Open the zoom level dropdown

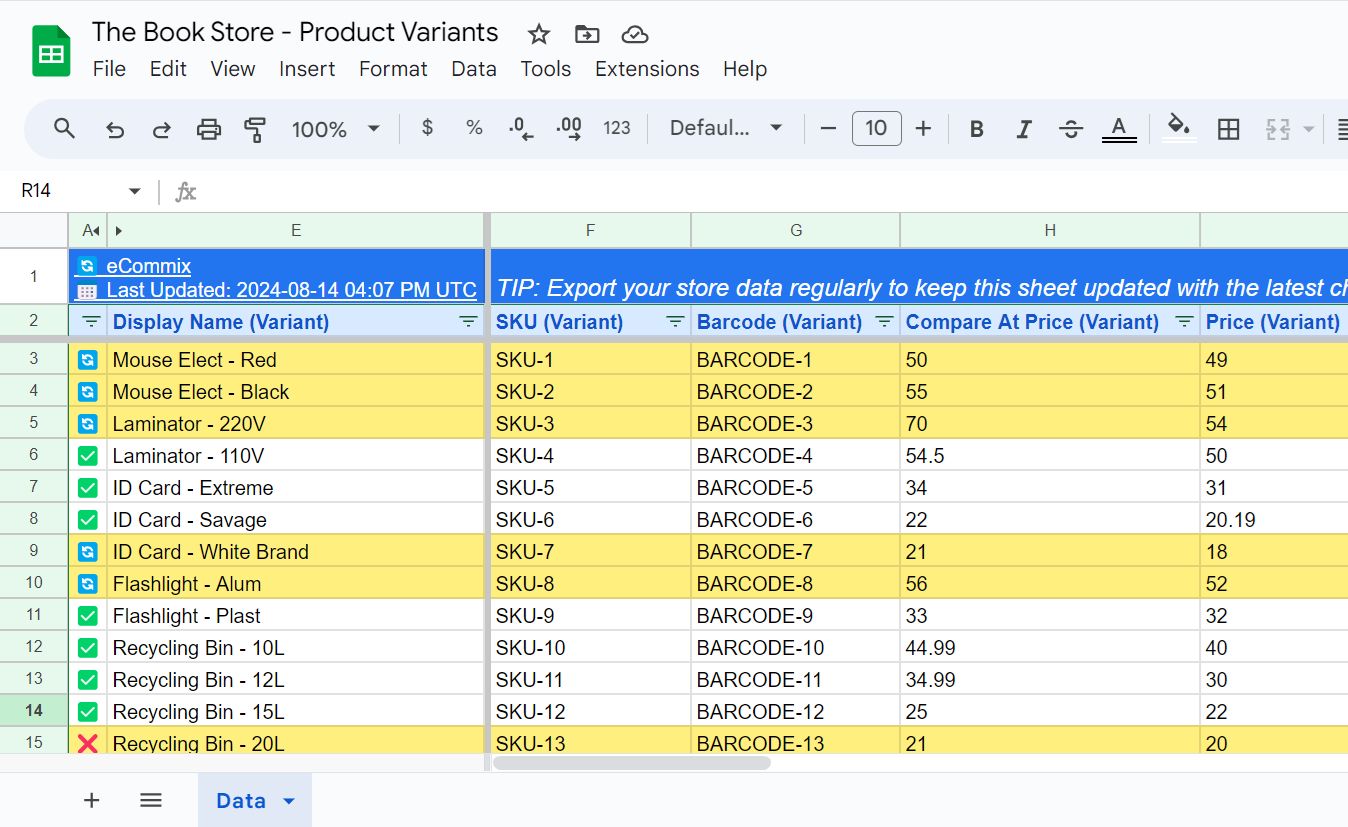(x=335, y=128)
